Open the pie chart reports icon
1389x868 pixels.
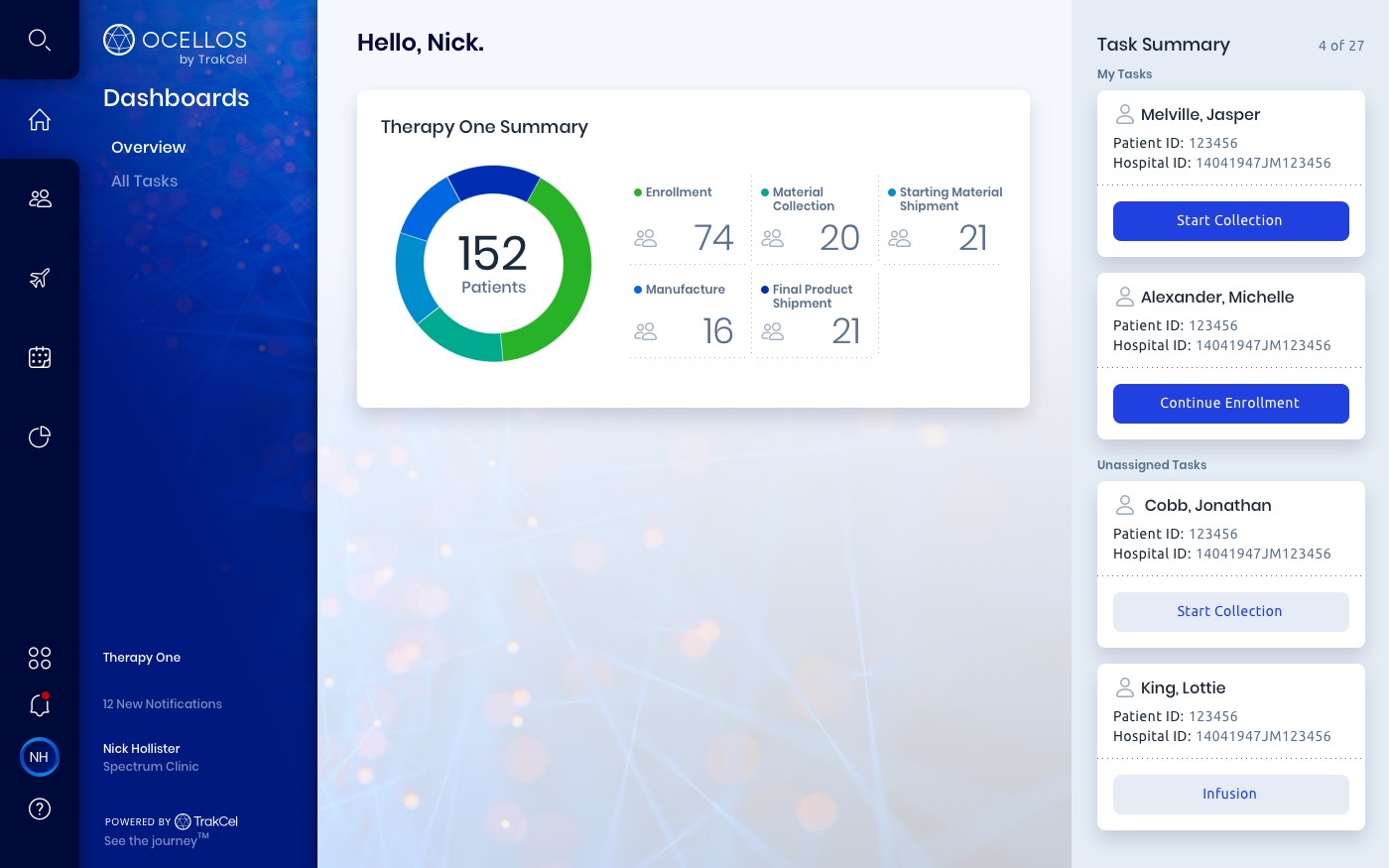coord(40,437)
